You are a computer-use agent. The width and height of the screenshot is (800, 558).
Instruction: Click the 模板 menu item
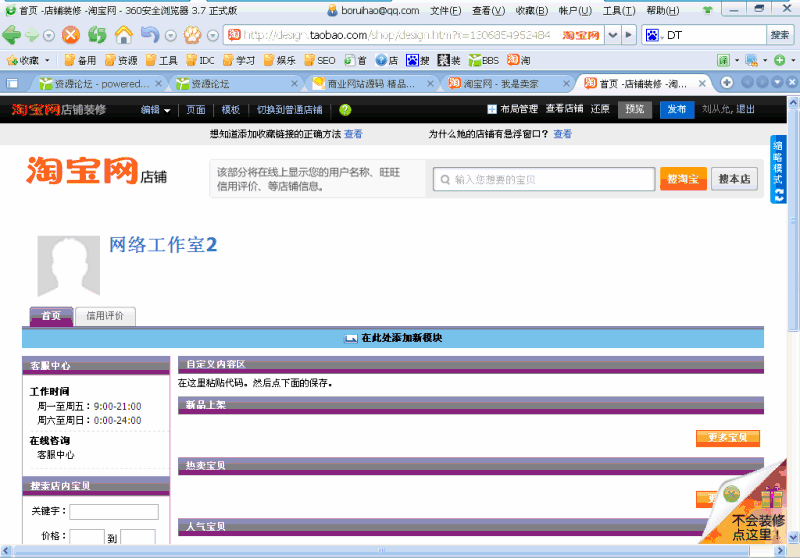[x=231, y=110]
